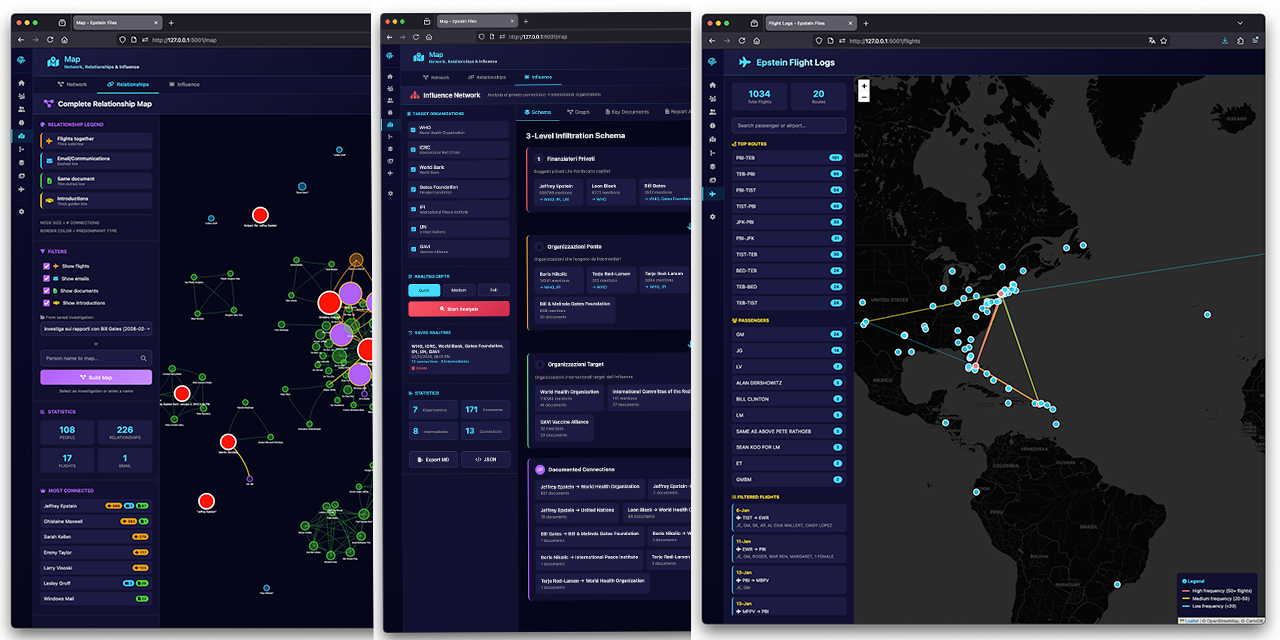Click Build Map button

(97, 377)
